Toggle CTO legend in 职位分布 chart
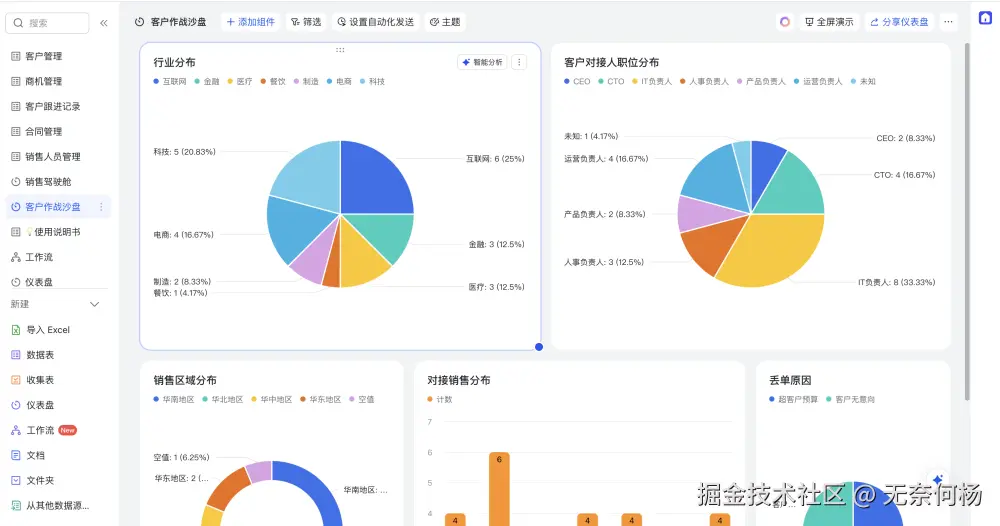 coord(611,82)
